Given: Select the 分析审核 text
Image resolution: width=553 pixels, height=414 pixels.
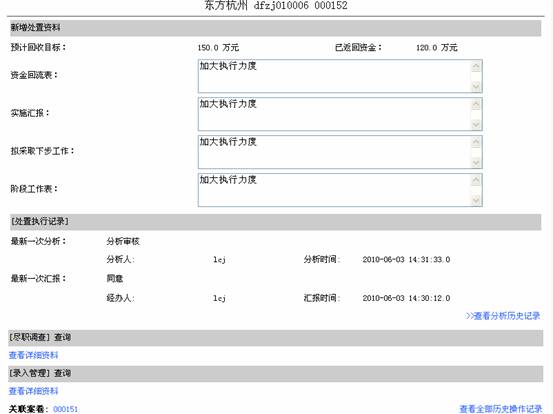Looking at the screenshot, I should [123, 241].
